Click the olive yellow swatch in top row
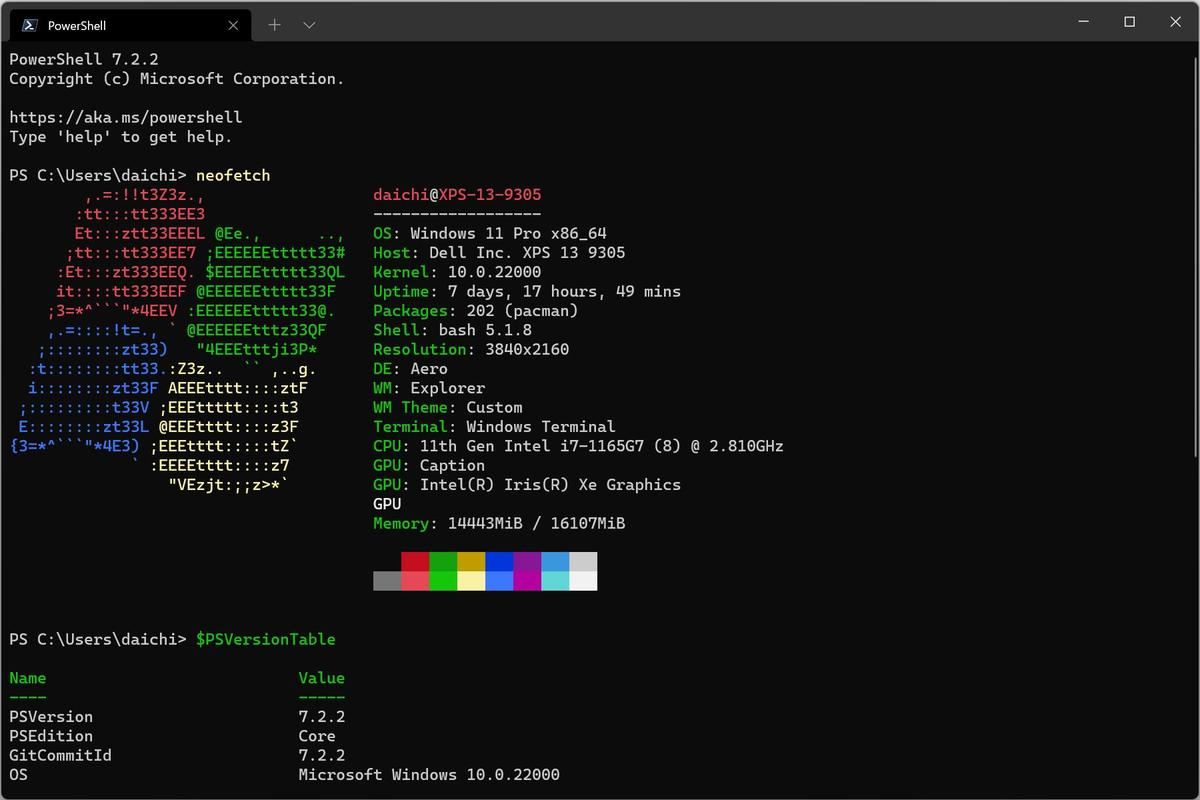Image resolution: width=1200 pixels, height=800 pixels. [x=471, y=561]
